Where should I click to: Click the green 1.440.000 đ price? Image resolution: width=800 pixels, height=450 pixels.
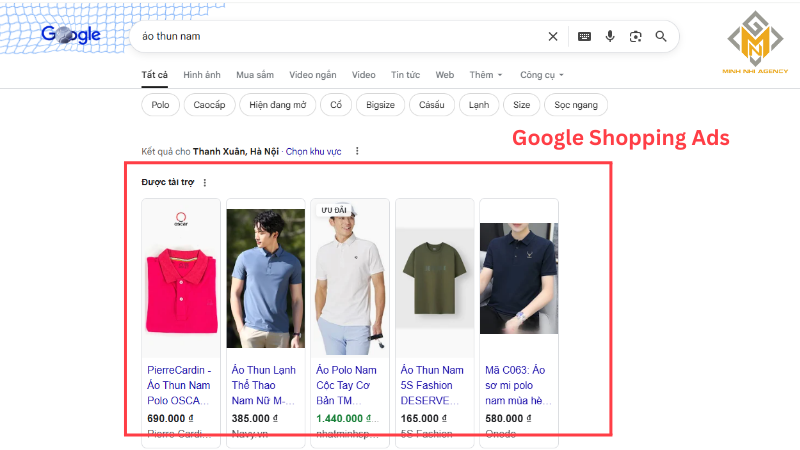[x=347, y=418]
